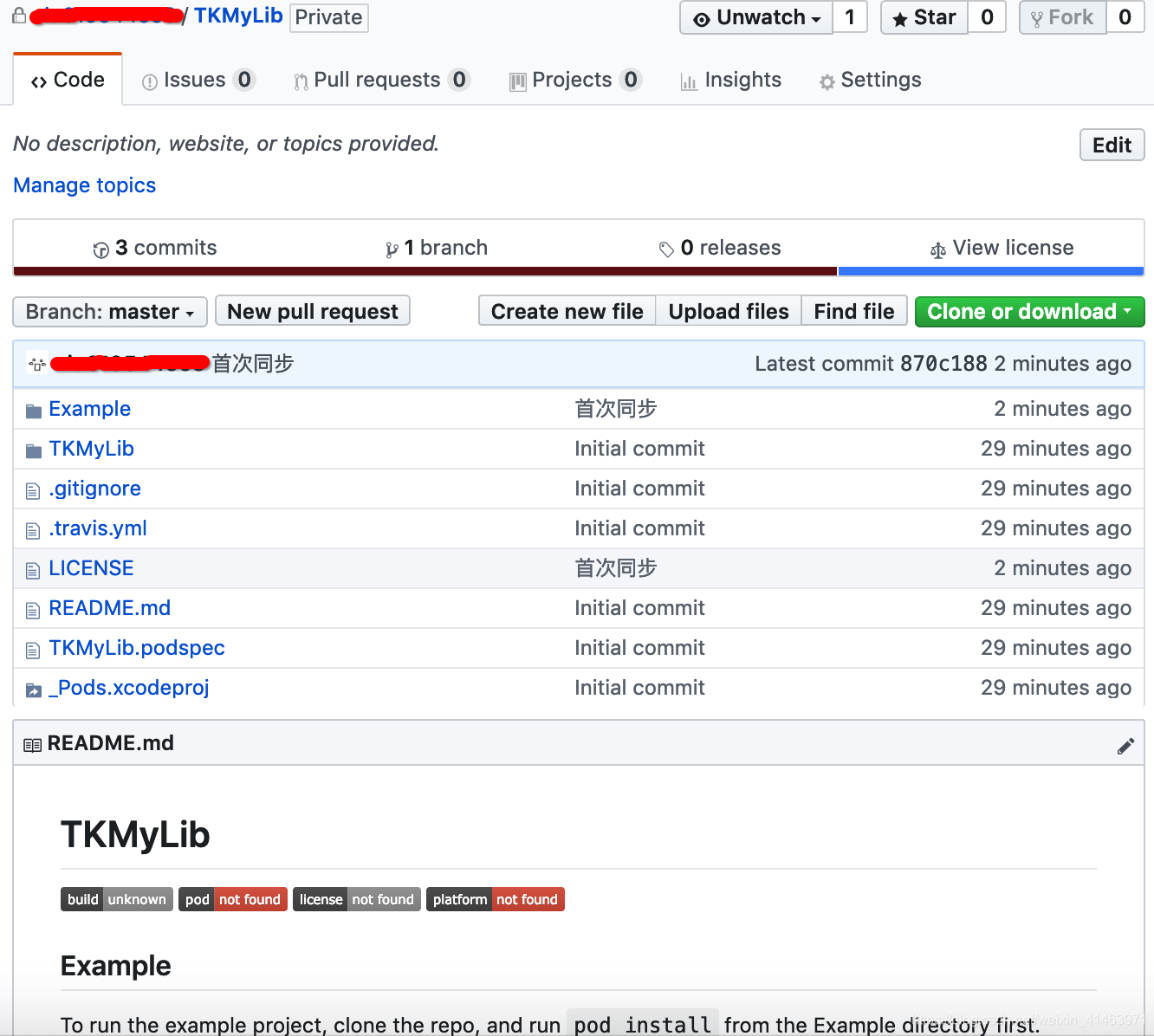Open the LICENSE file

(92, 568)
